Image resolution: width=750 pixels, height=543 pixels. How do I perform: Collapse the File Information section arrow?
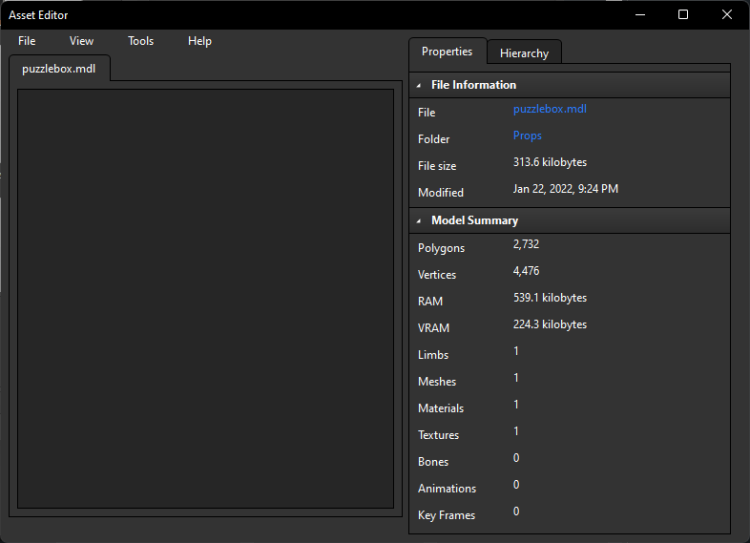pos(419,86)
